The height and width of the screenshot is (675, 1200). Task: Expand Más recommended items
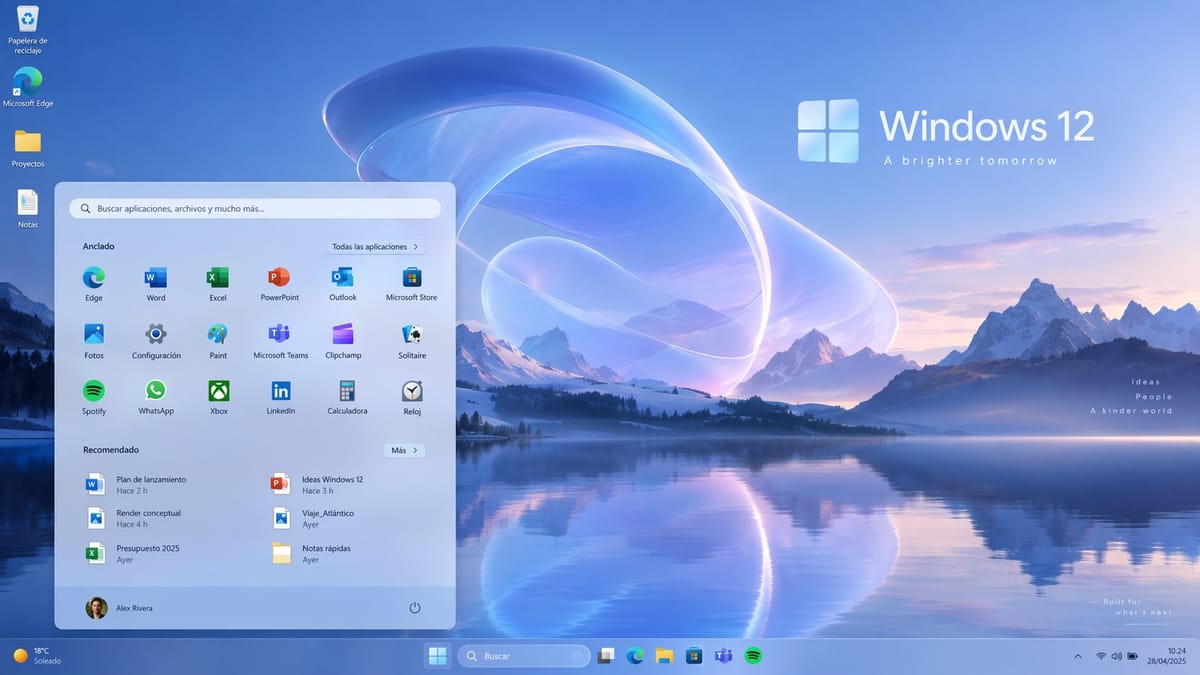(x=405, y=450)
